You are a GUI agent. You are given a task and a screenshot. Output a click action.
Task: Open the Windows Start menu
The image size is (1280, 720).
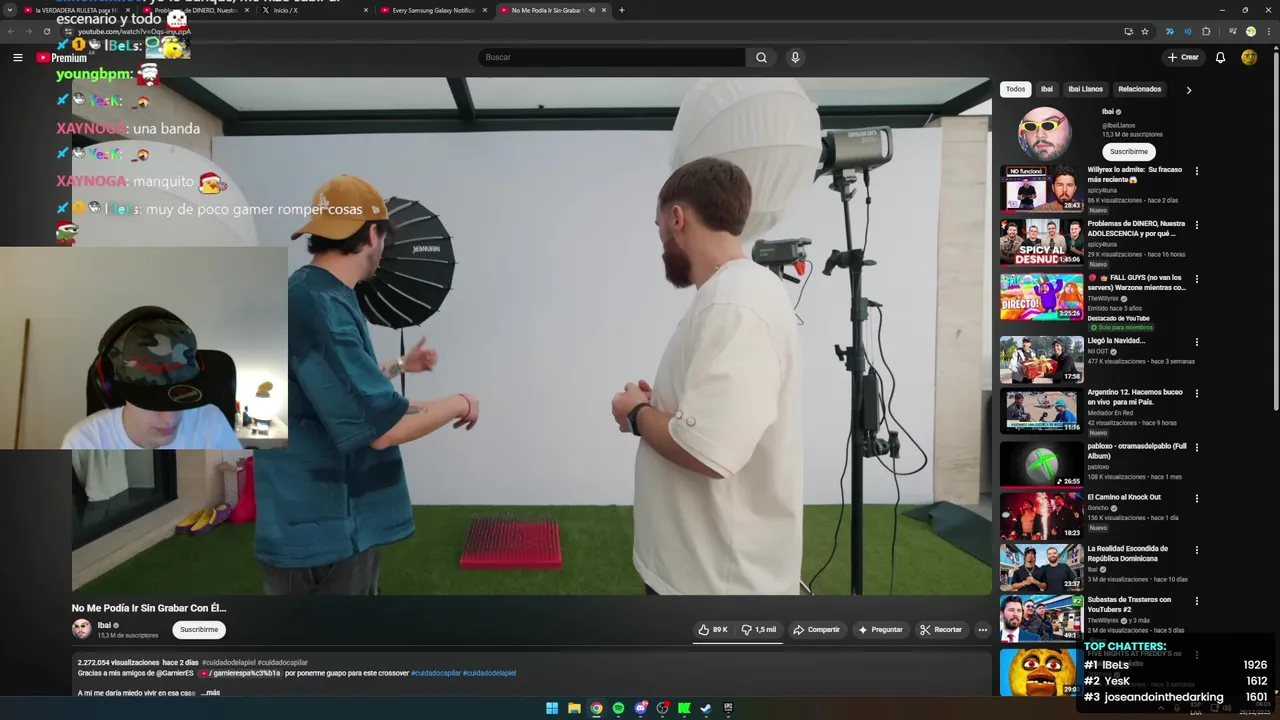point(552,708)
